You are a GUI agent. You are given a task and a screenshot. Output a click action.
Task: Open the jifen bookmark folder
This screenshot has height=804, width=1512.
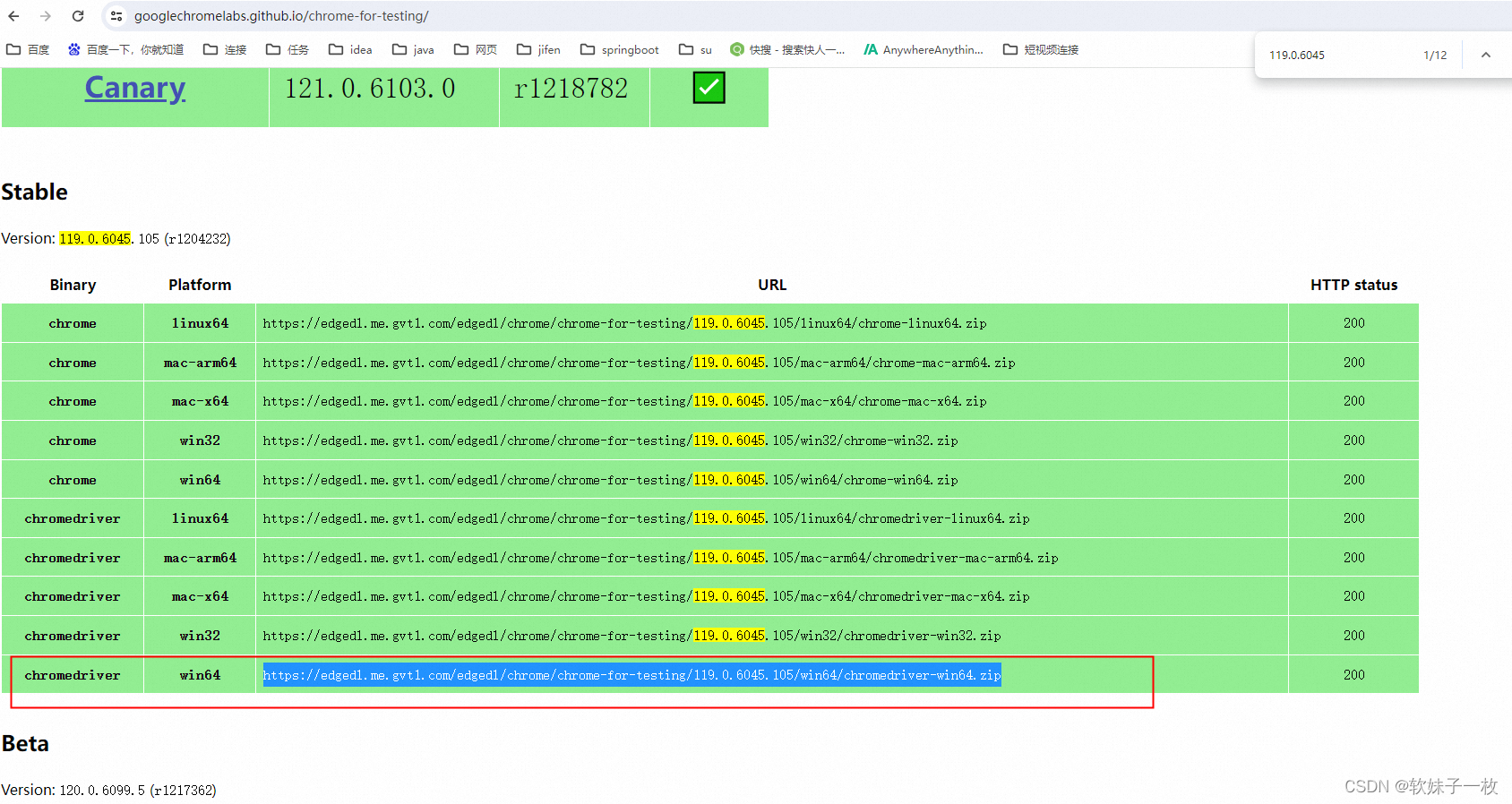(538, 50)
